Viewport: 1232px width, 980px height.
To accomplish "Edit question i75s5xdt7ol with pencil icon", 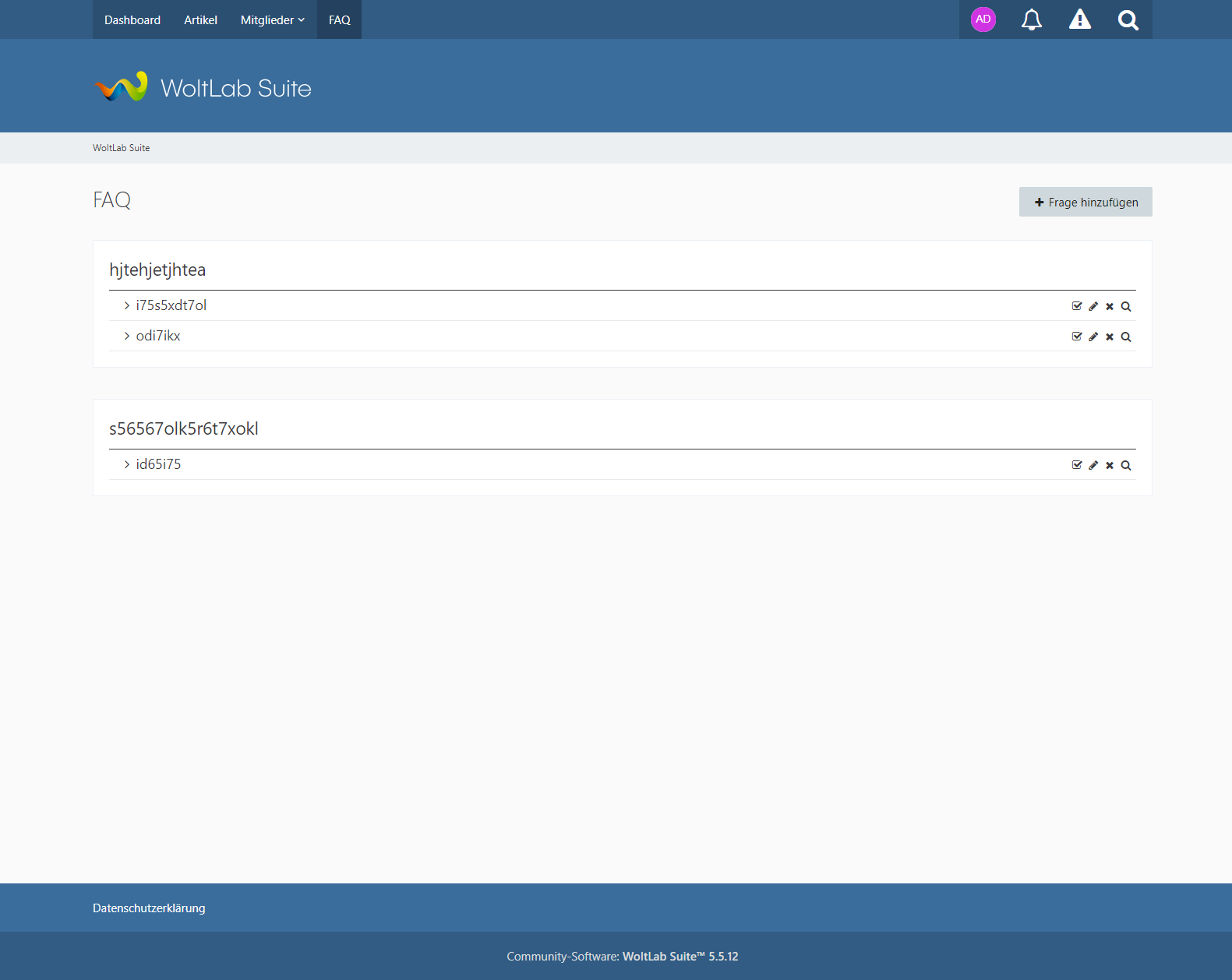I will 1093,306.
